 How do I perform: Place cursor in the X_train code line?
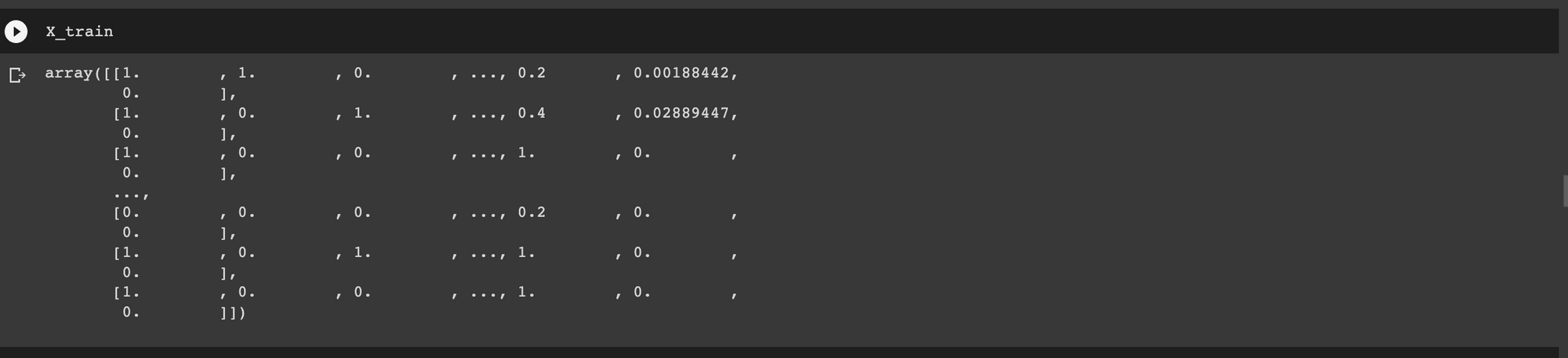pyautogui.click(x=79, y=31)
